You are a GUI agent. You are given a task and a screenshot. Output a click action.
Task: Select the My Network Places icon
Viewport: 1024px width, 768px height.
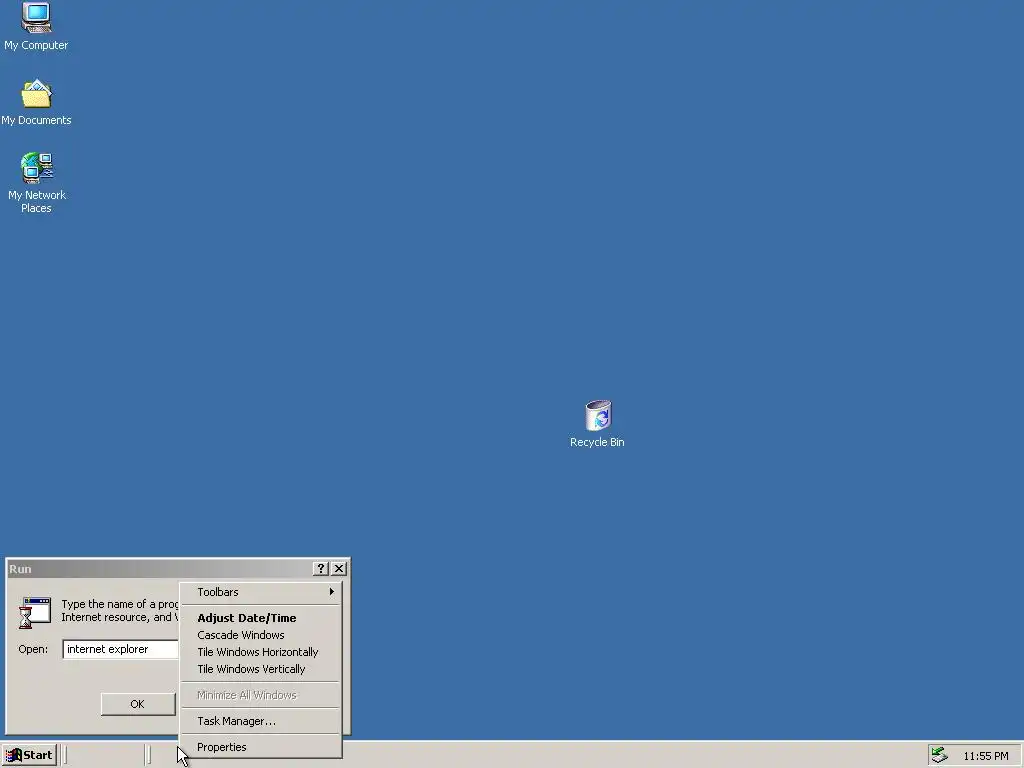click(37, 182)
